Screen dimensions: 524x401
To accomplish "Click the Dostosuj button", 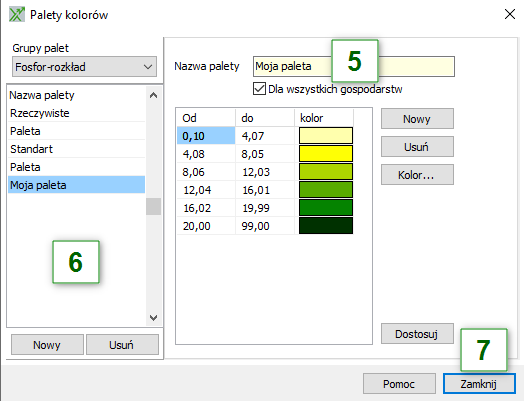I will (417, 333).
